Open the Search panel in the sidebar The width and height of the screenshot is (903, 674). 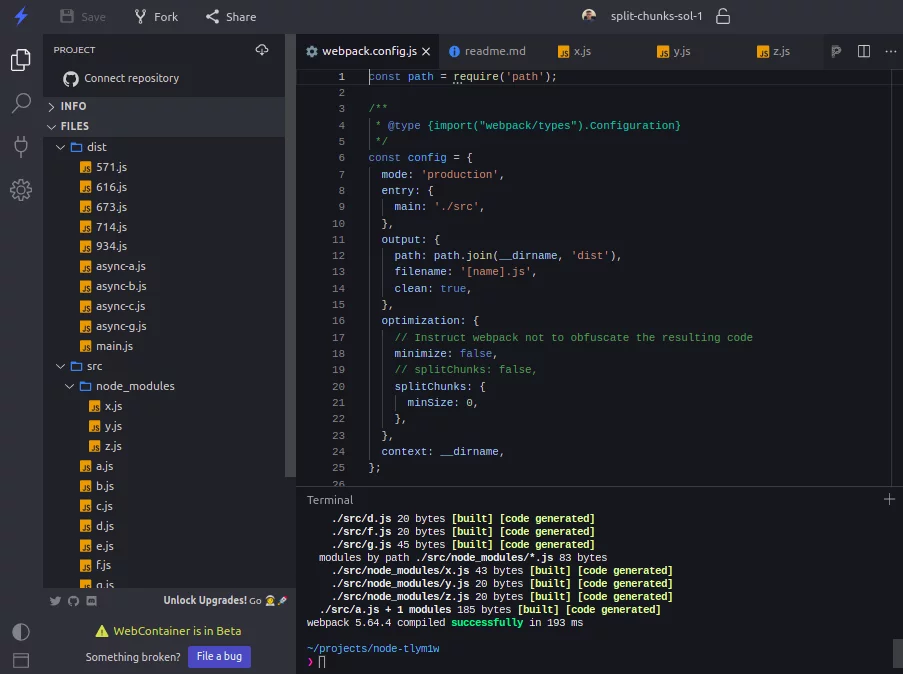click(x=21, y=103)
